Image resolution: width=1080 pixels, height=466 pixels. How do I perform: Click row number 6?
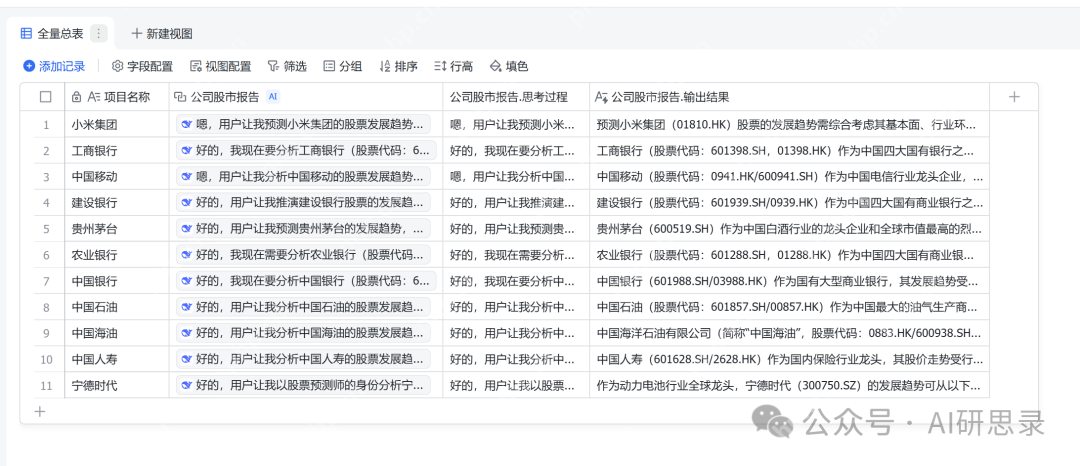(x=46, y=255)
